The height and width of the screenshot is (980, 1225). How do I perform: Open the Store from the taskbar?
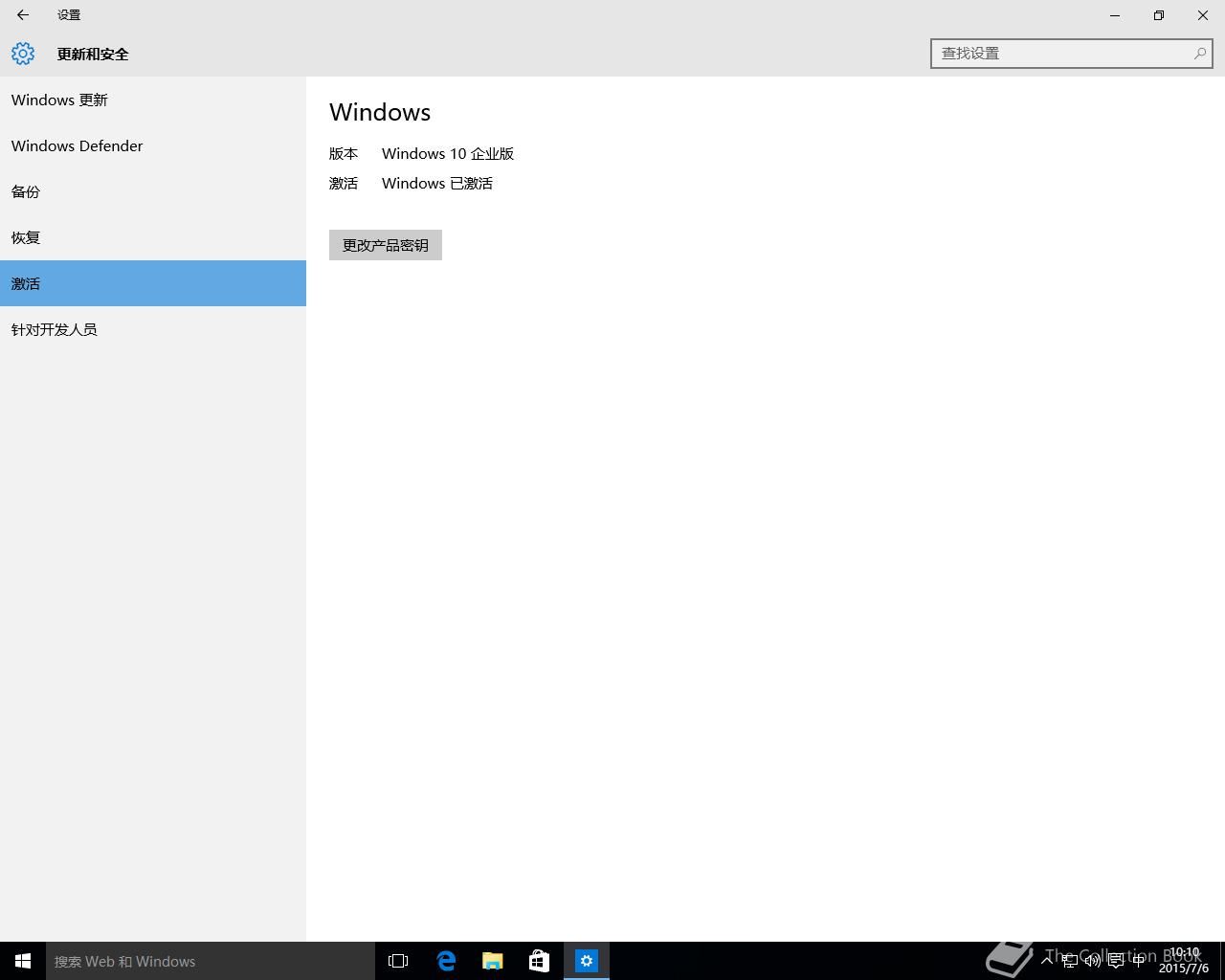pyautogui.click(x=540, y=961)
